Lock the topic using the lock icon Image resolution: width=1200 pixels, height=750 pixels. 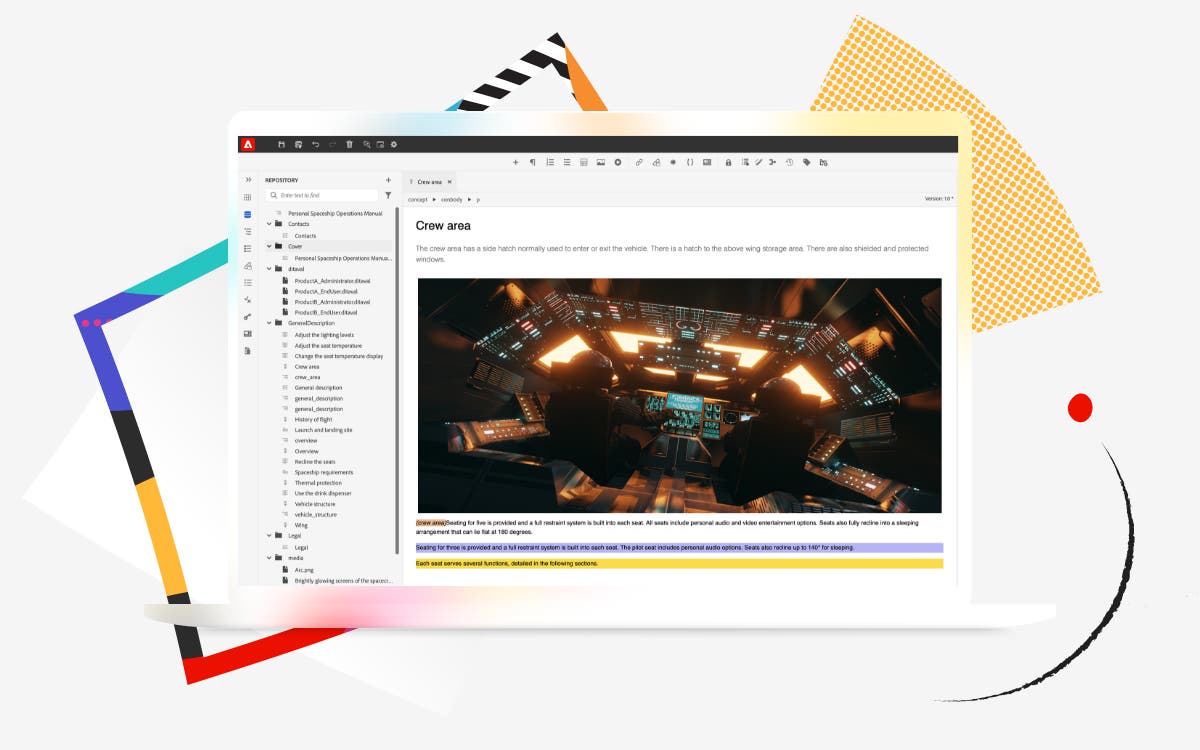coord(727,161)
